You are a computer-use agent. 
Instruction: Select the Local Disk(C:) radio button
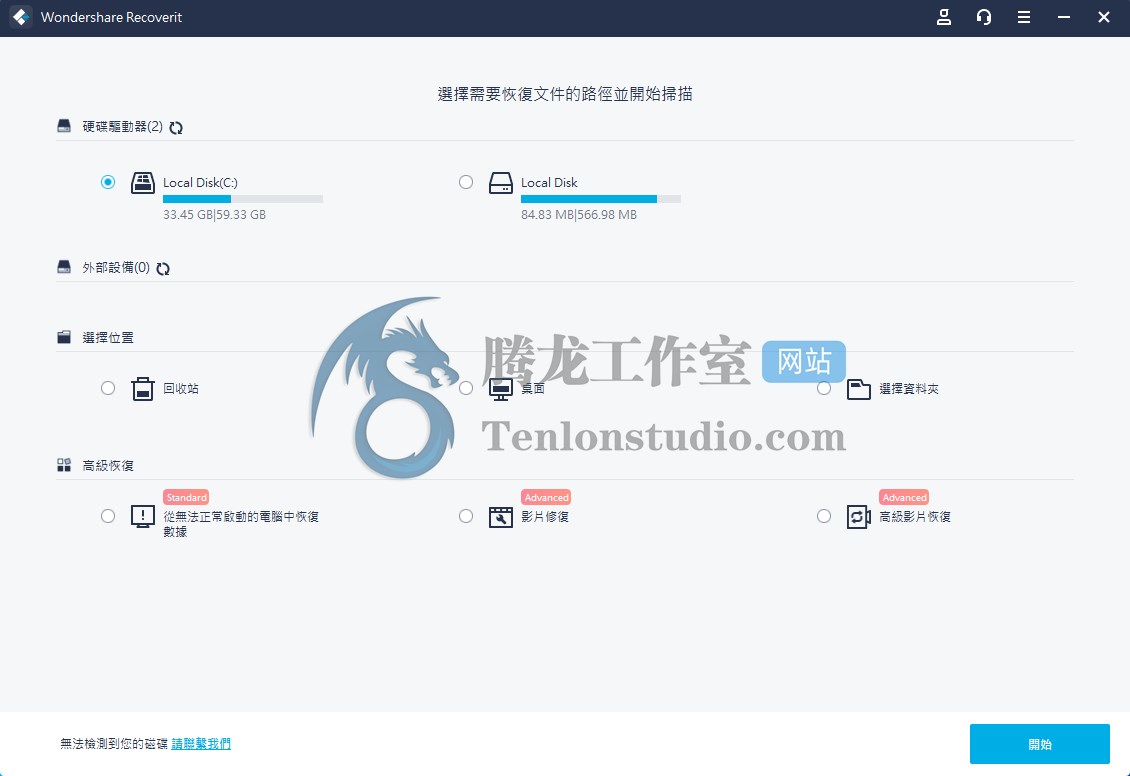click(x=108, y=182)
